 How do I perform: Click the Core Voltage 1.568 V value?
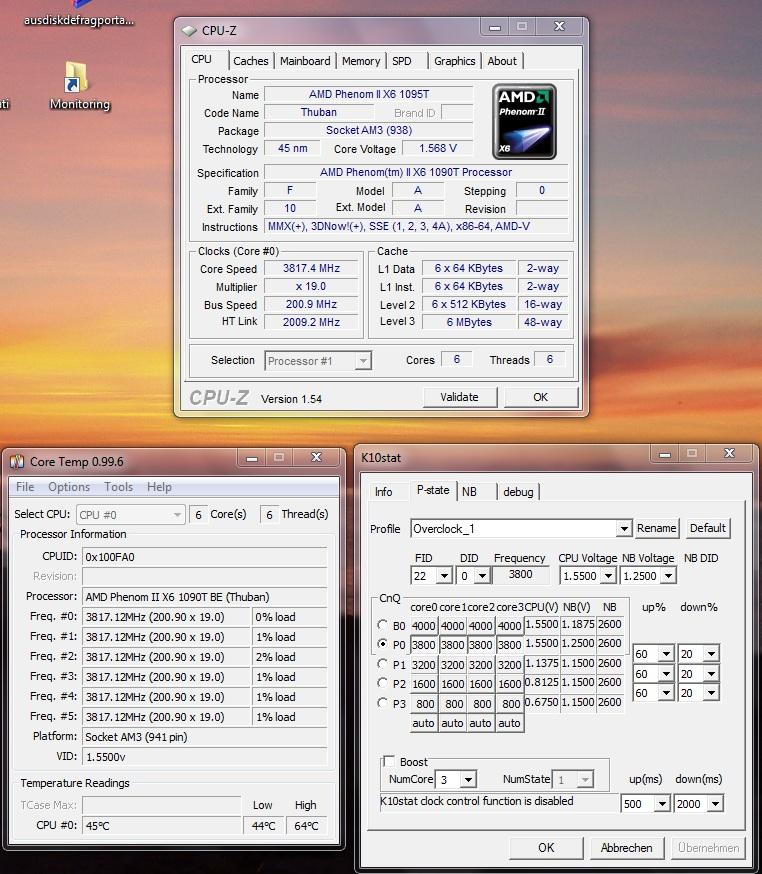click(438, 148)
